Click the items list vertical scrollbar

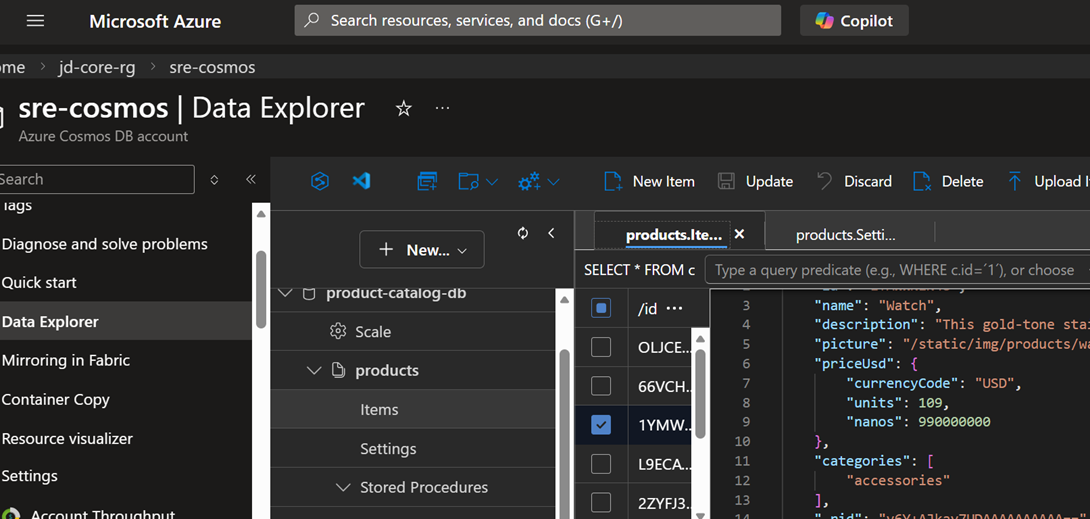coord(701,393)
